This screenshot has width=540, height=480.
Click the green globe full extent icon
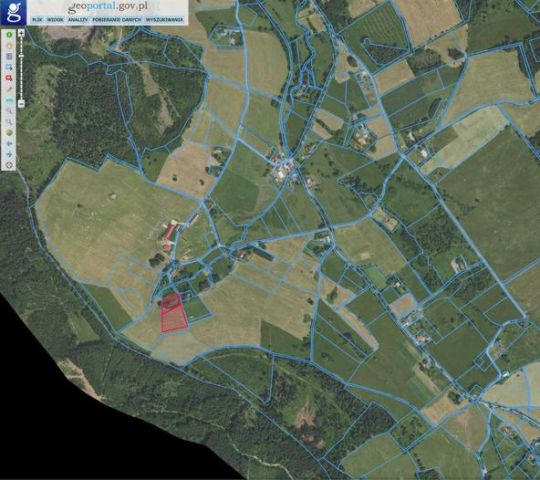point(9,133)
